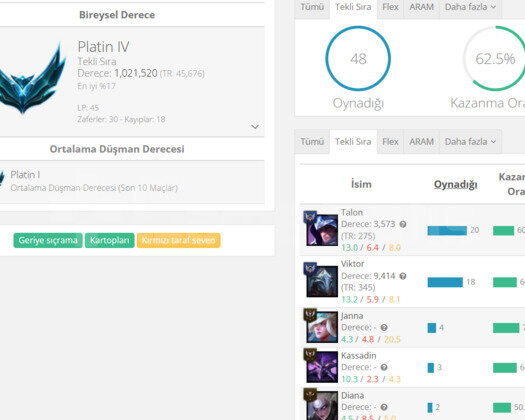Click help icon next to Janna's Derece
Image resolution: width=525 pixels, height=420 pixels.
click(384, 328)
